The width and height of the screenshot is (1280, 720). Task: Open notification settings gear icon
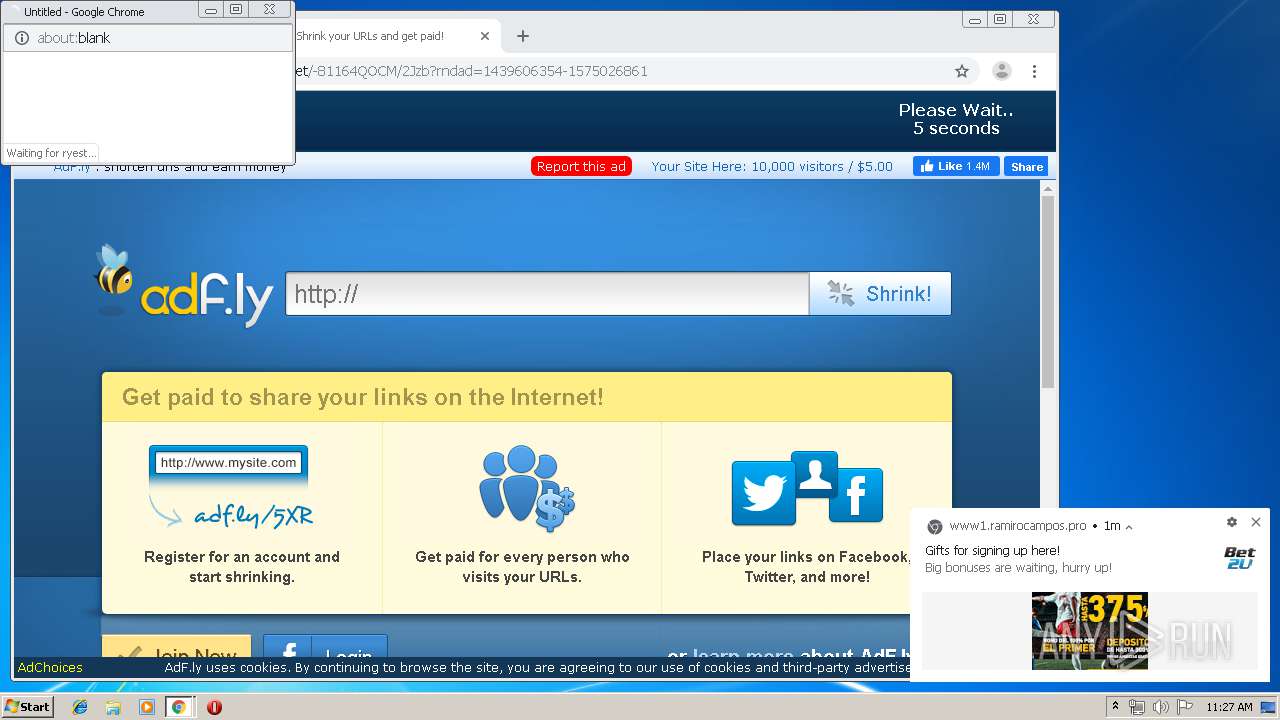[1231, 522]
